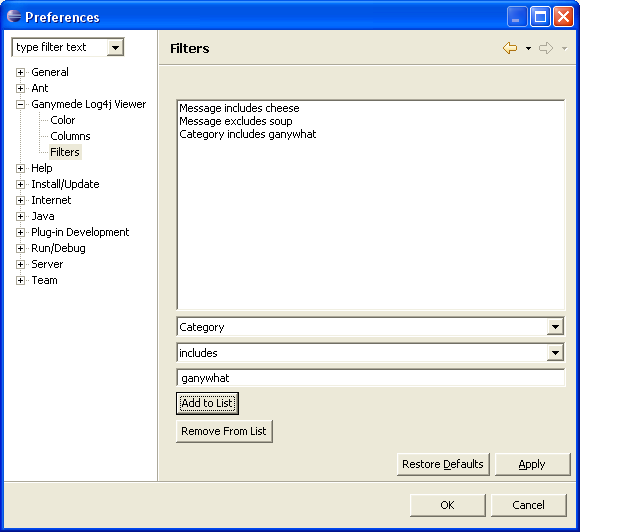Select Ant in preferences tree
Viewport: 640px width, 532px height.
pyautogui.click(x=40, y=88)
